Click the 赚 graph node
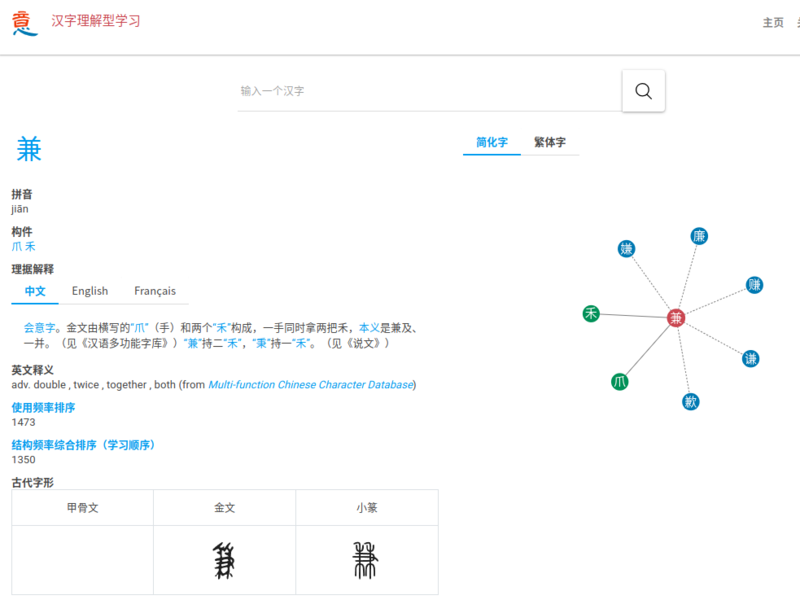The width and height of the screenshot is (800, 613). [754, 285]
